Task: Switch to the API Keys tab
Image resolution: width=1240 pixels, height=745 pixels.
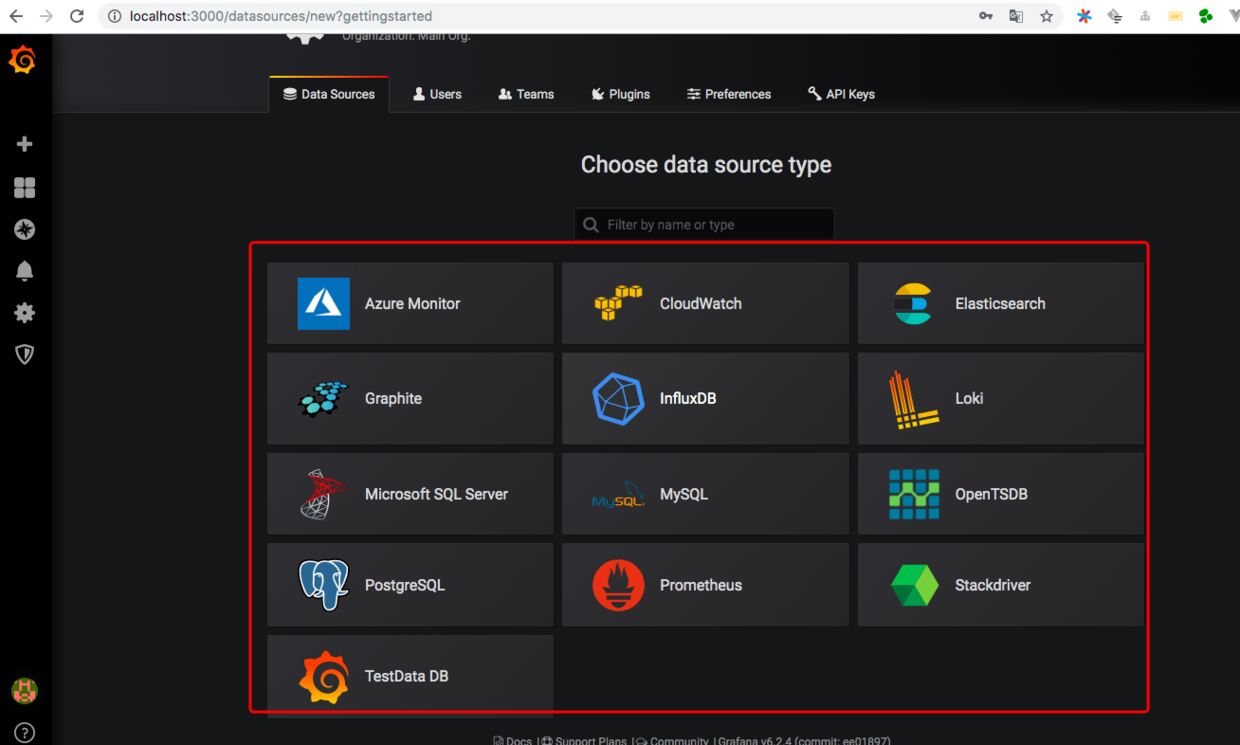Action: [841, 94]
